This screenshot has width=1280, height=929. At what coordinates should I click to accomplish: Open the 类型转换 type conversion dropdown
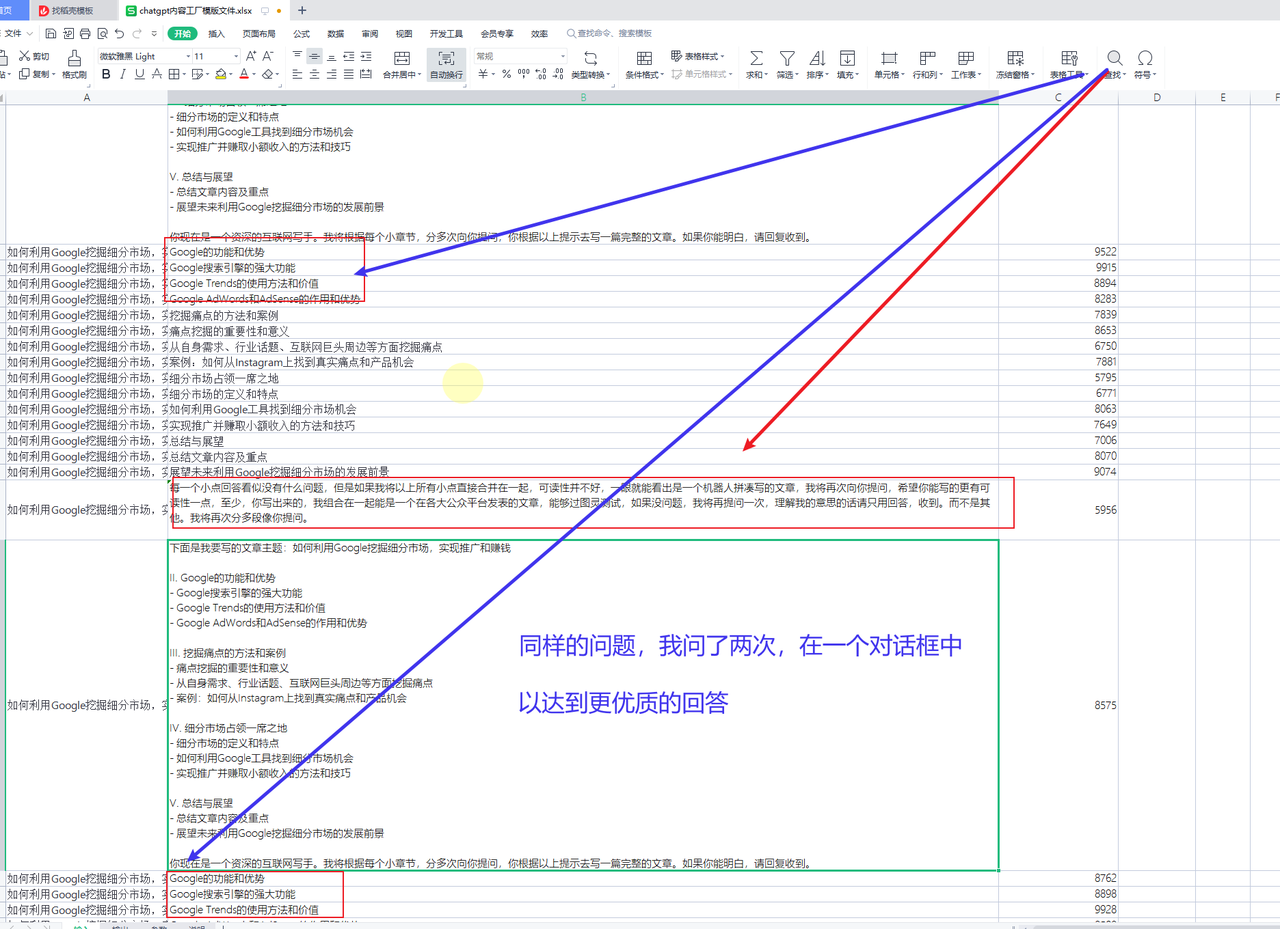(590, 66)
